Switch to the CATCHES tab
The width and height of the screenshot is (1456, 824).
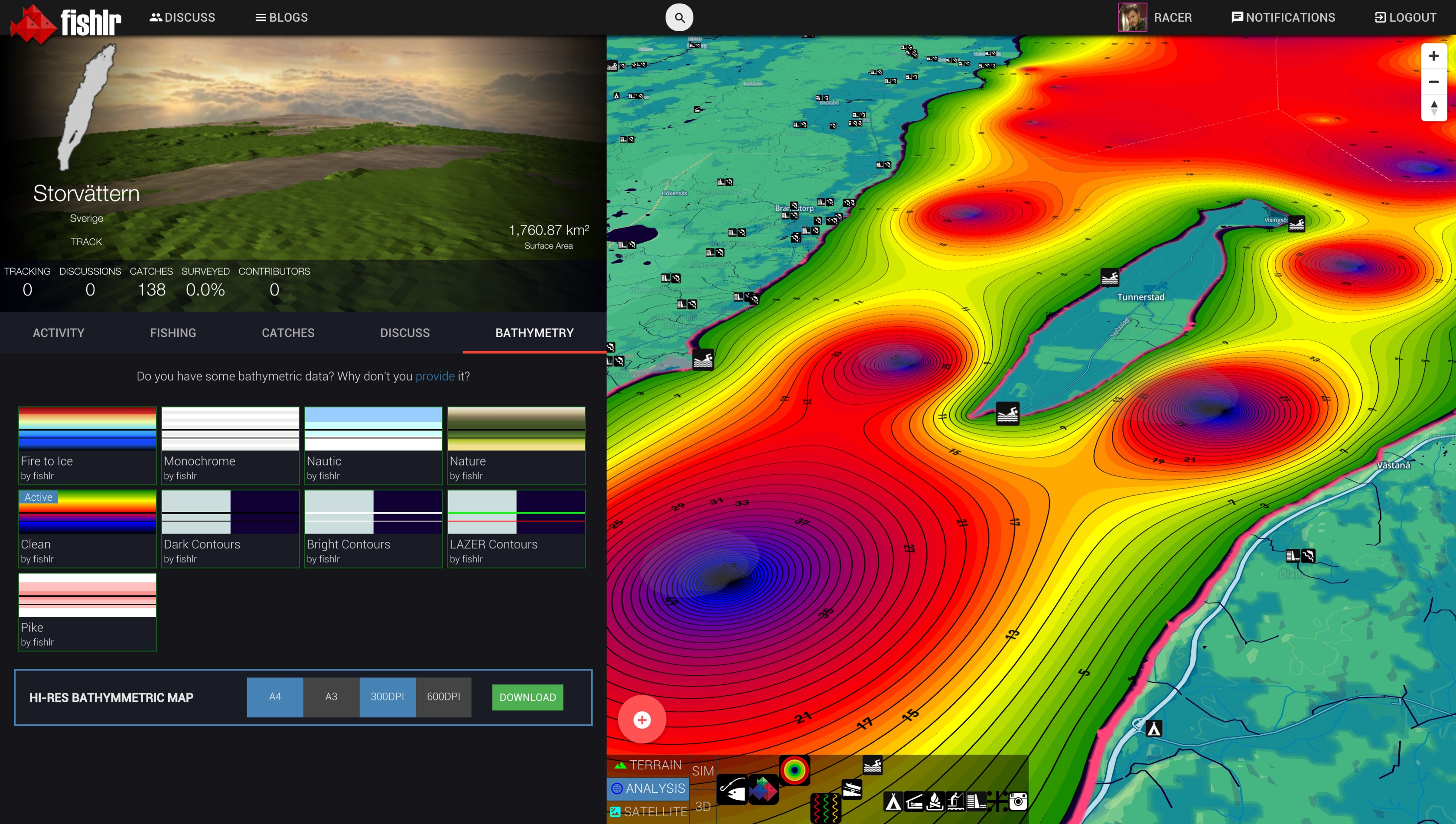[287, 333]
